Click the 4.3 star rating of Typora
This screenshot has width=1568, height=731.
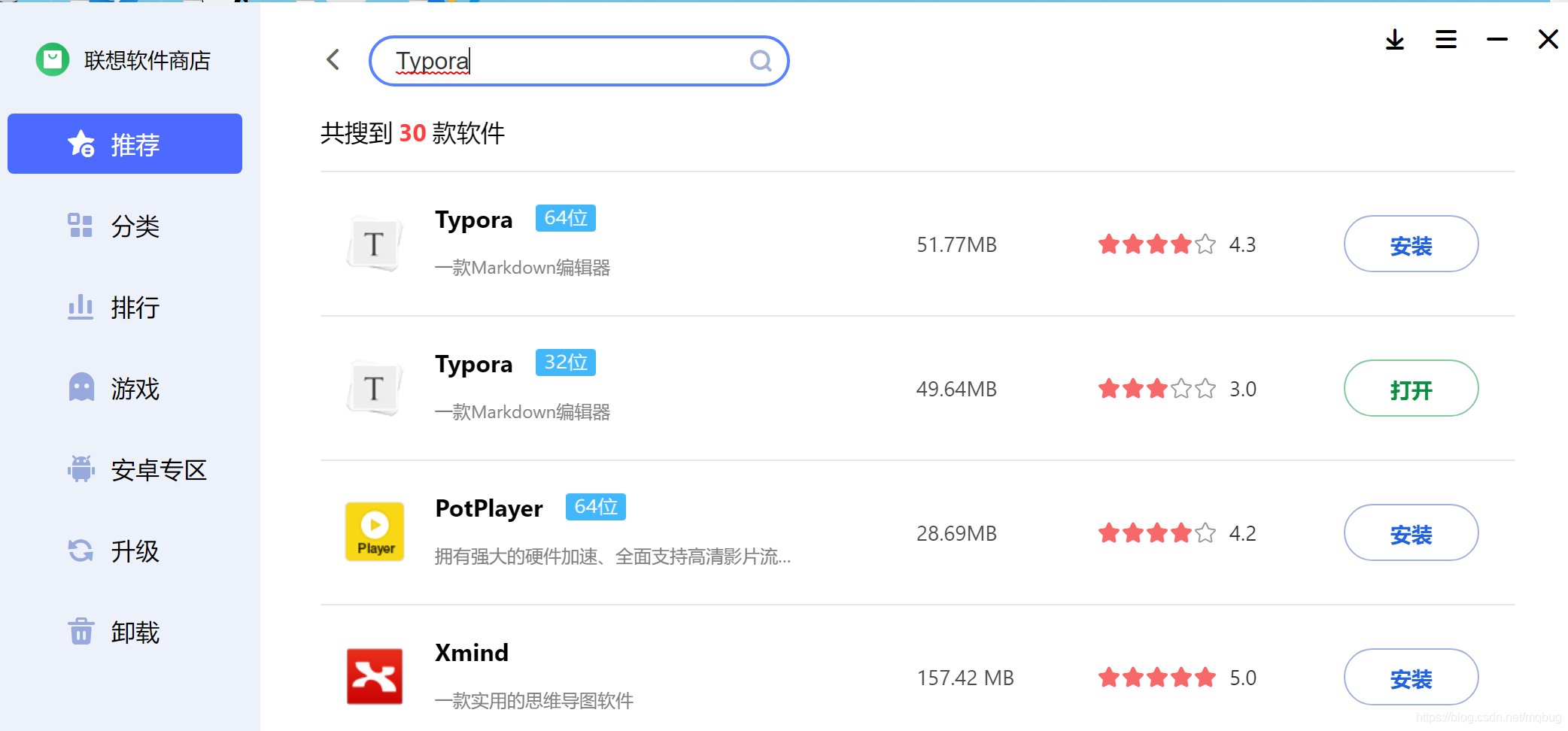click(1177, 244)
